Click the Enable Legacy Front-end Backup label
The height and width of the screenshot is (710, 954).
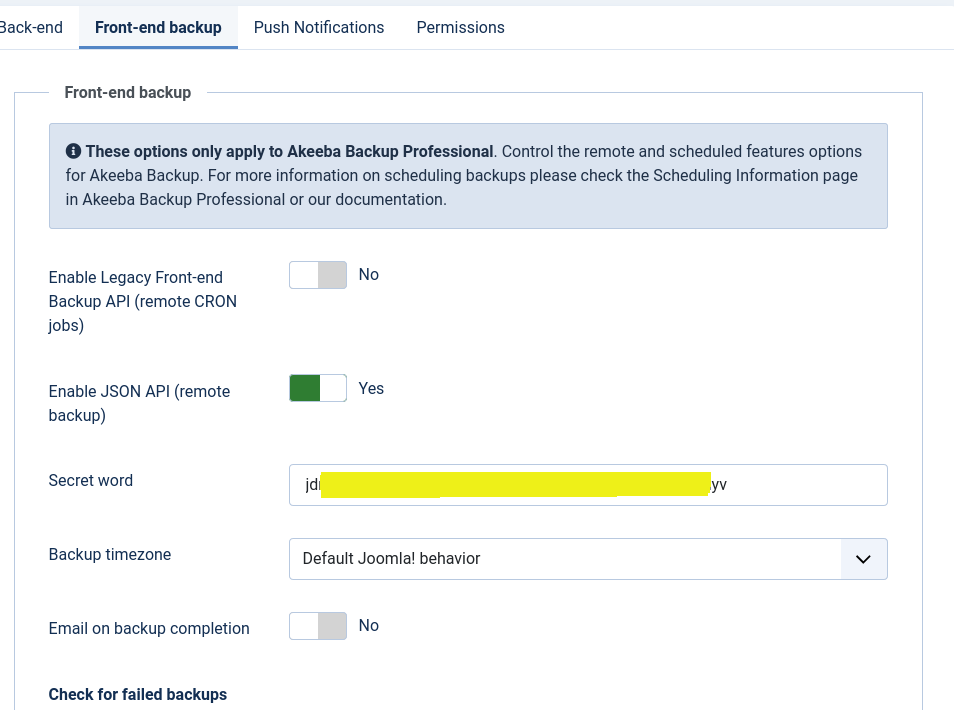click(143, 301)
